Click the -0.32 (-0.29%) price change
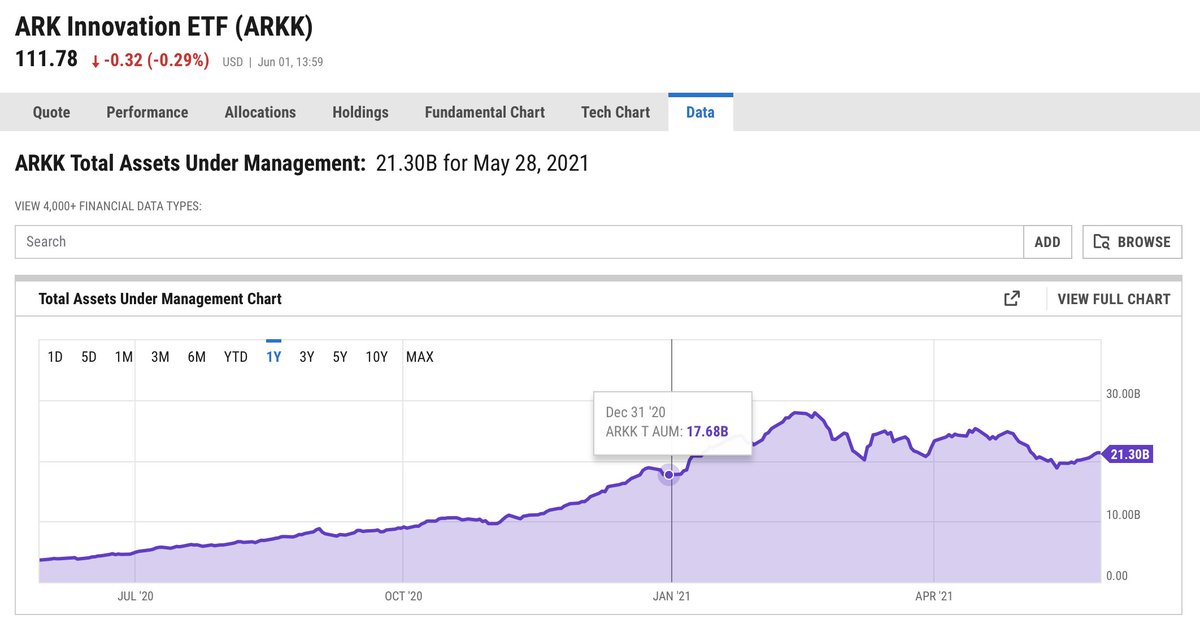This screenshot has width=1200, height=632. click(x=150, y=60)
